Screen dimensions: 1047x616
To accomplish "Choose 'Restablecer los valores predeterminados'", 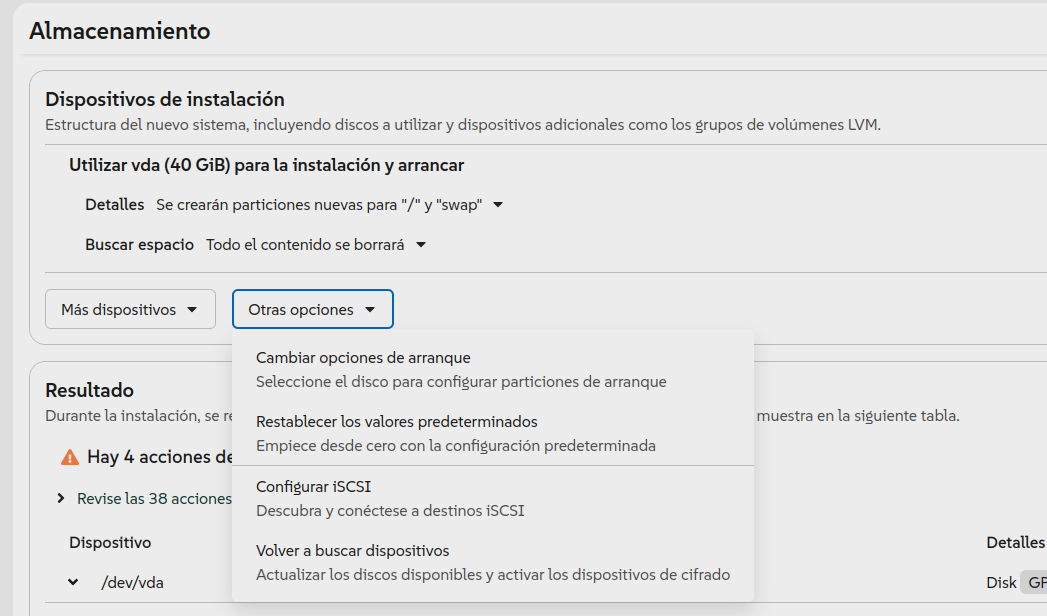I will 396,422.
